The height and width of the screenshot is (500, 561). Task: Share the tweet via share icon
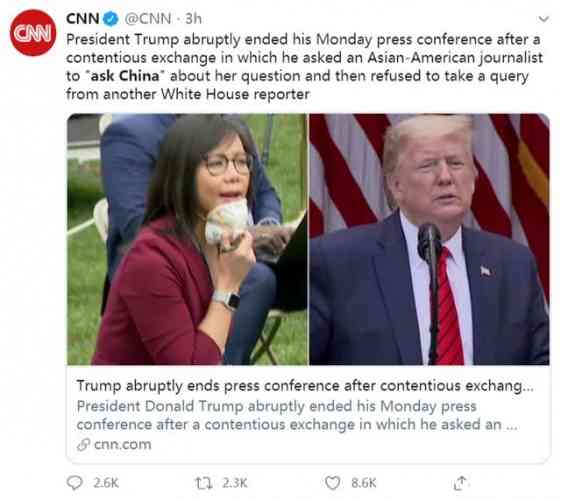(460, 483)
